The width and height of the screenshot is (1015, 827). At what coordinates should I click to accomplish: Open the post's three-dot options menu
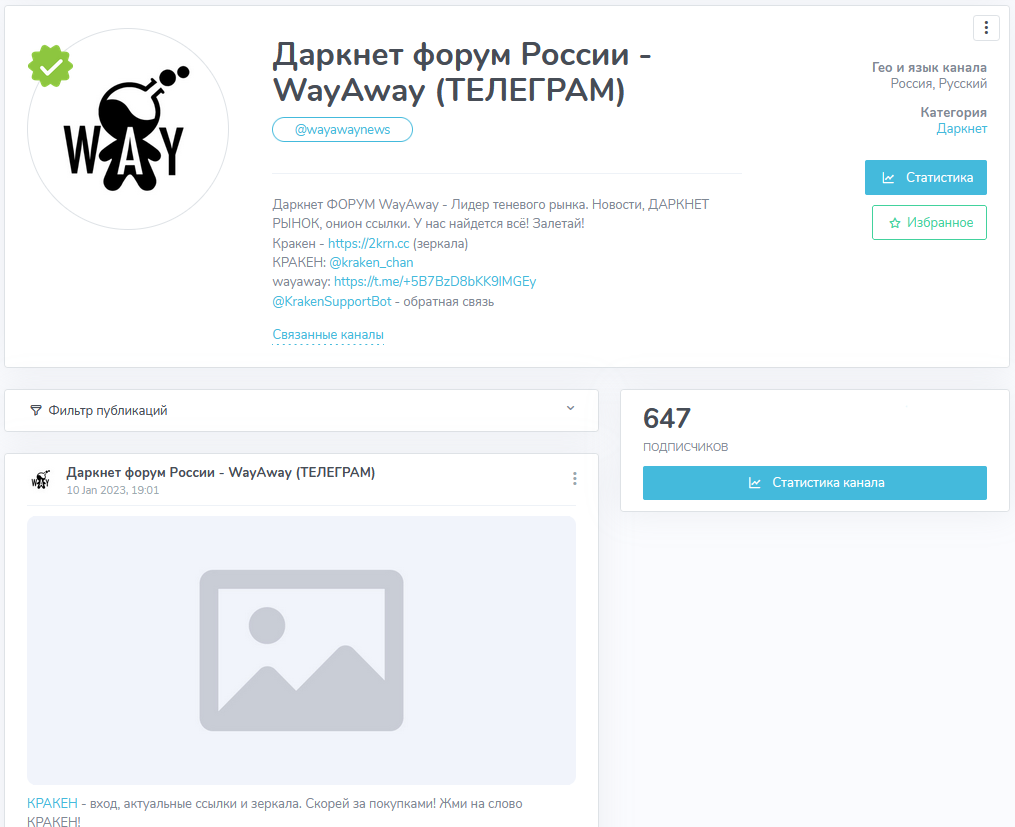pos(574,479)
